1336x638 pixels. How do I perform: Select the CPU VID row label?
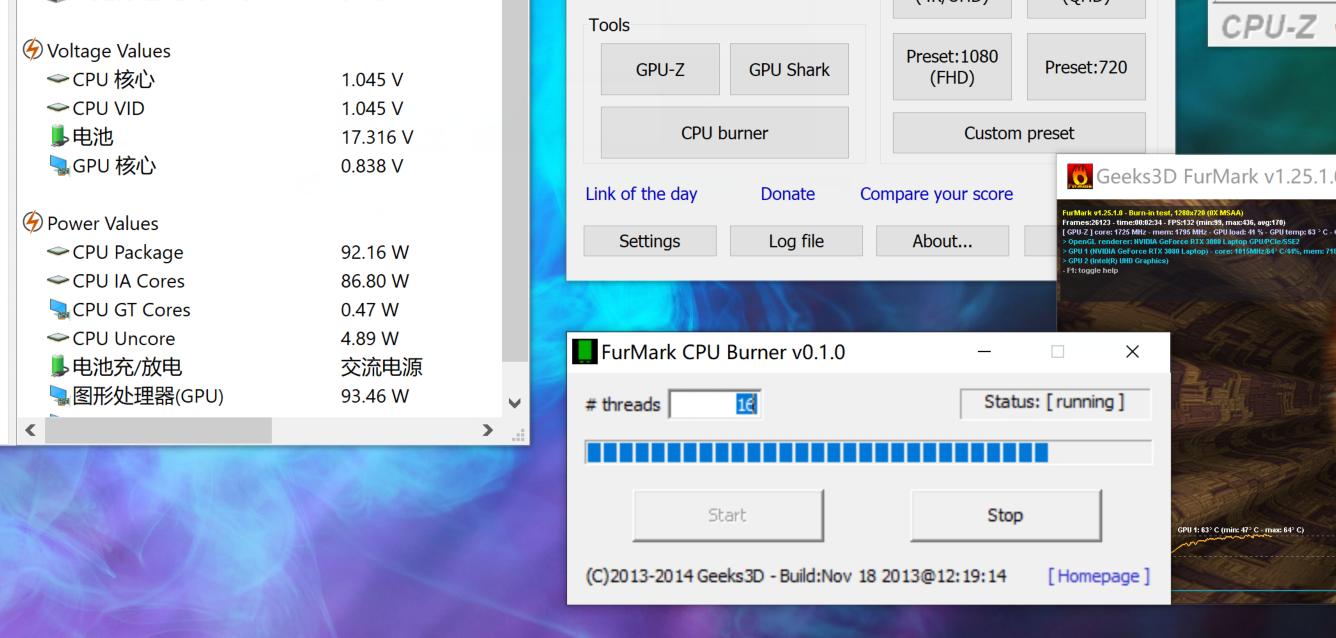[x=109, y=108]
